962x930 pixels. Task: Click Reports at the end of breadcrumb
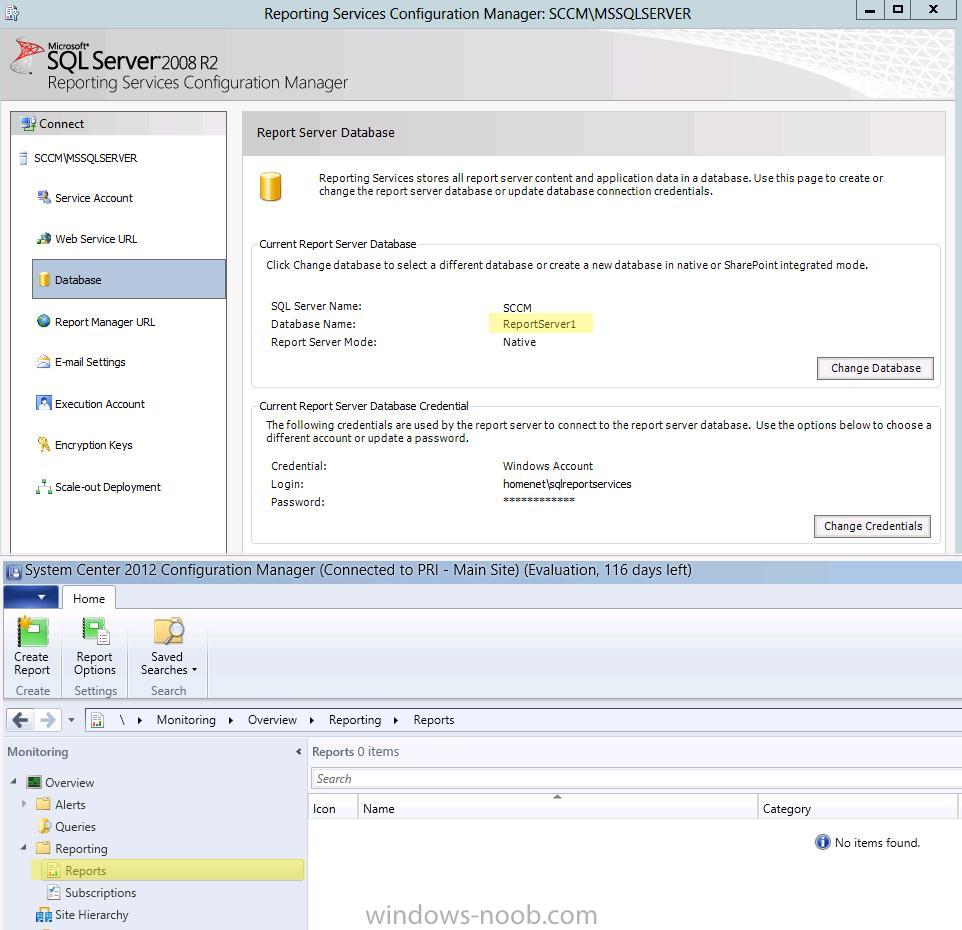pyautogui.click(x=434, y=720)
